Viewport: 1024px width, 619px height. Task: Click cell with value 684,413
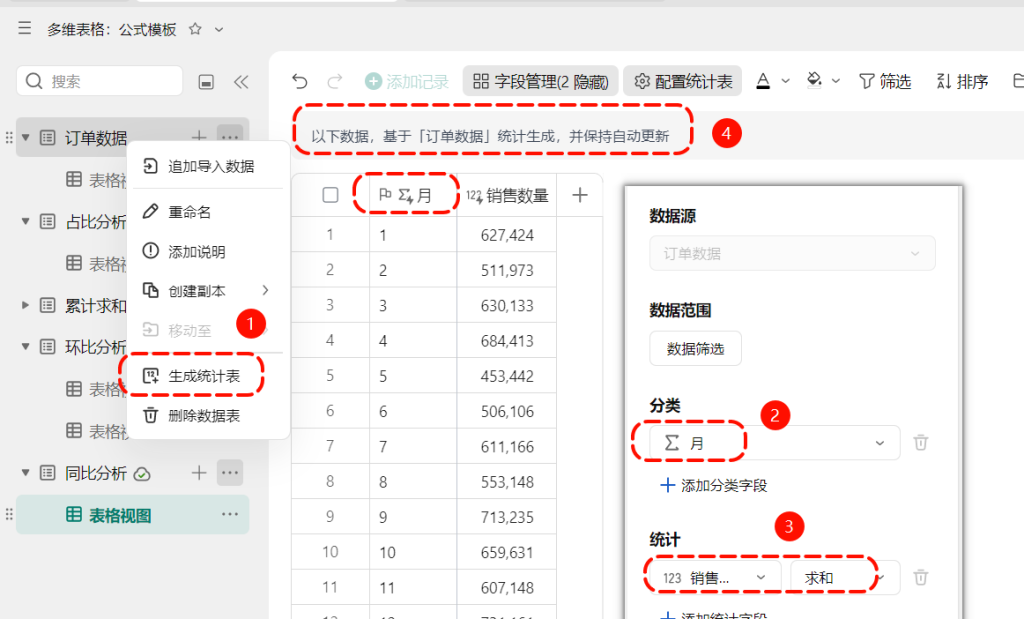pos(507,341)
